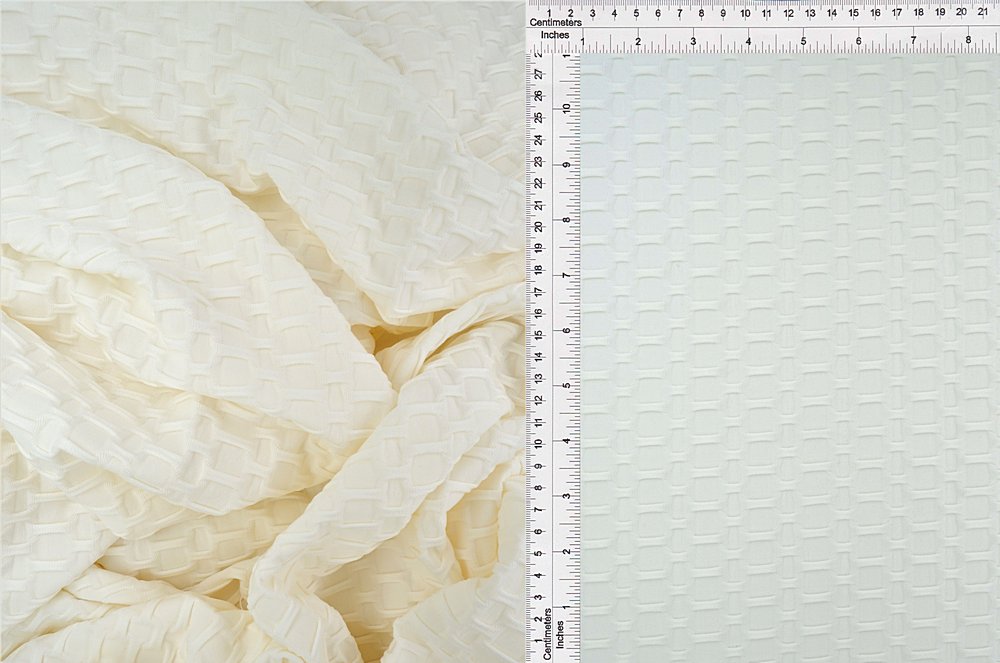The height and width of the screenshot is (663, 1000).
Task: Click the Inches label on the horizontal ruler
Action: [x=555, y=35]
